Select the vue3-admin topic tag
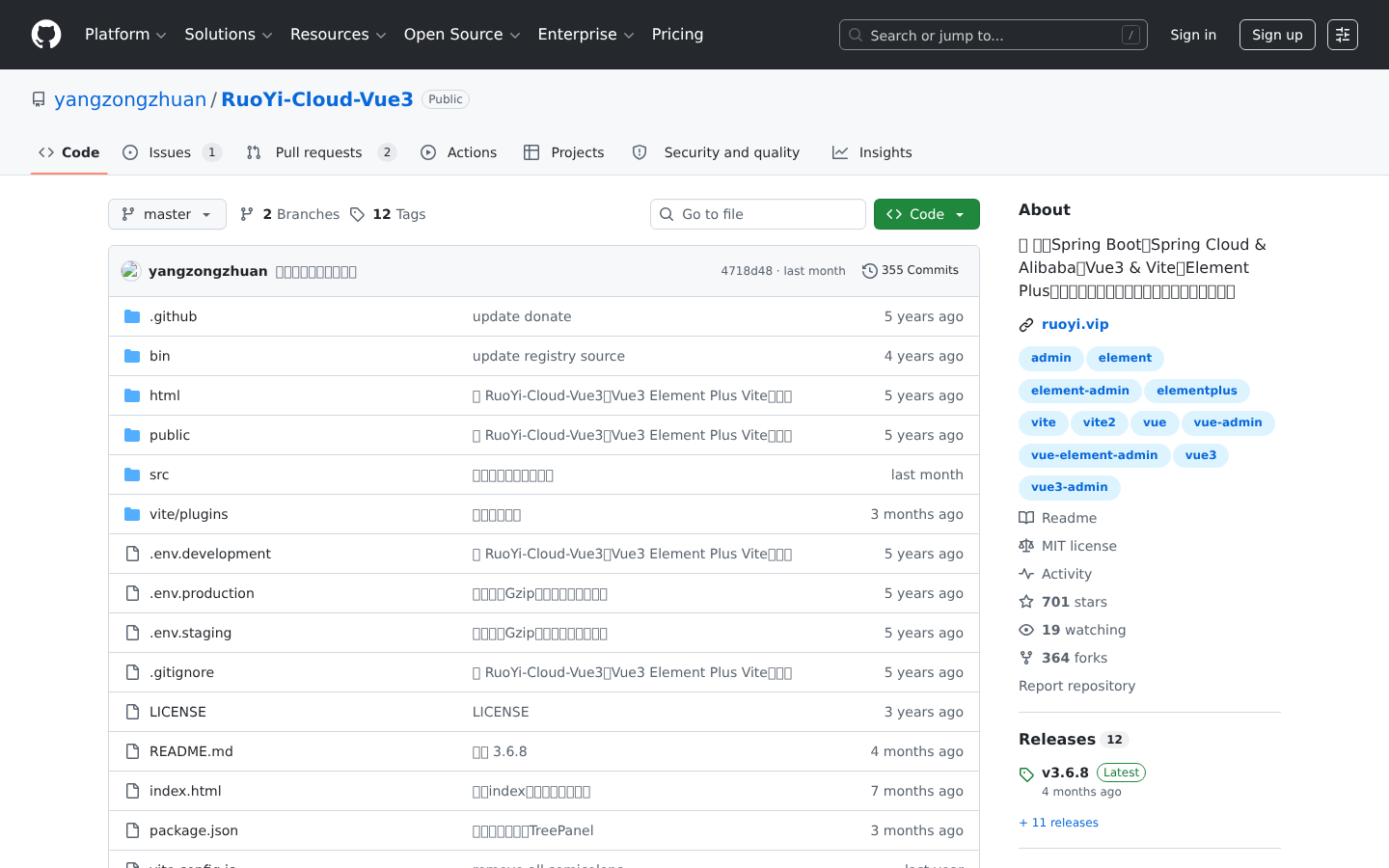This screenshot has height=868, width=1389. point(1069,487)
